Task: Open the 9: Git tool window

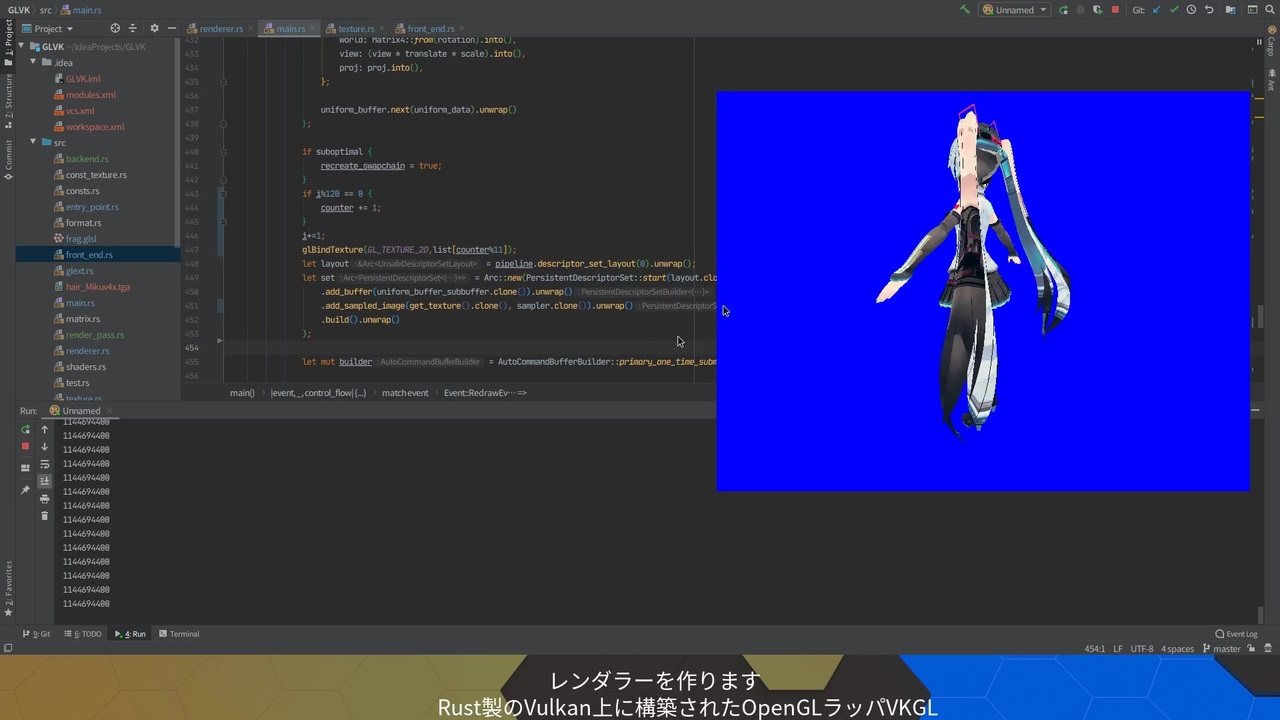Action: tap(36, 634)
